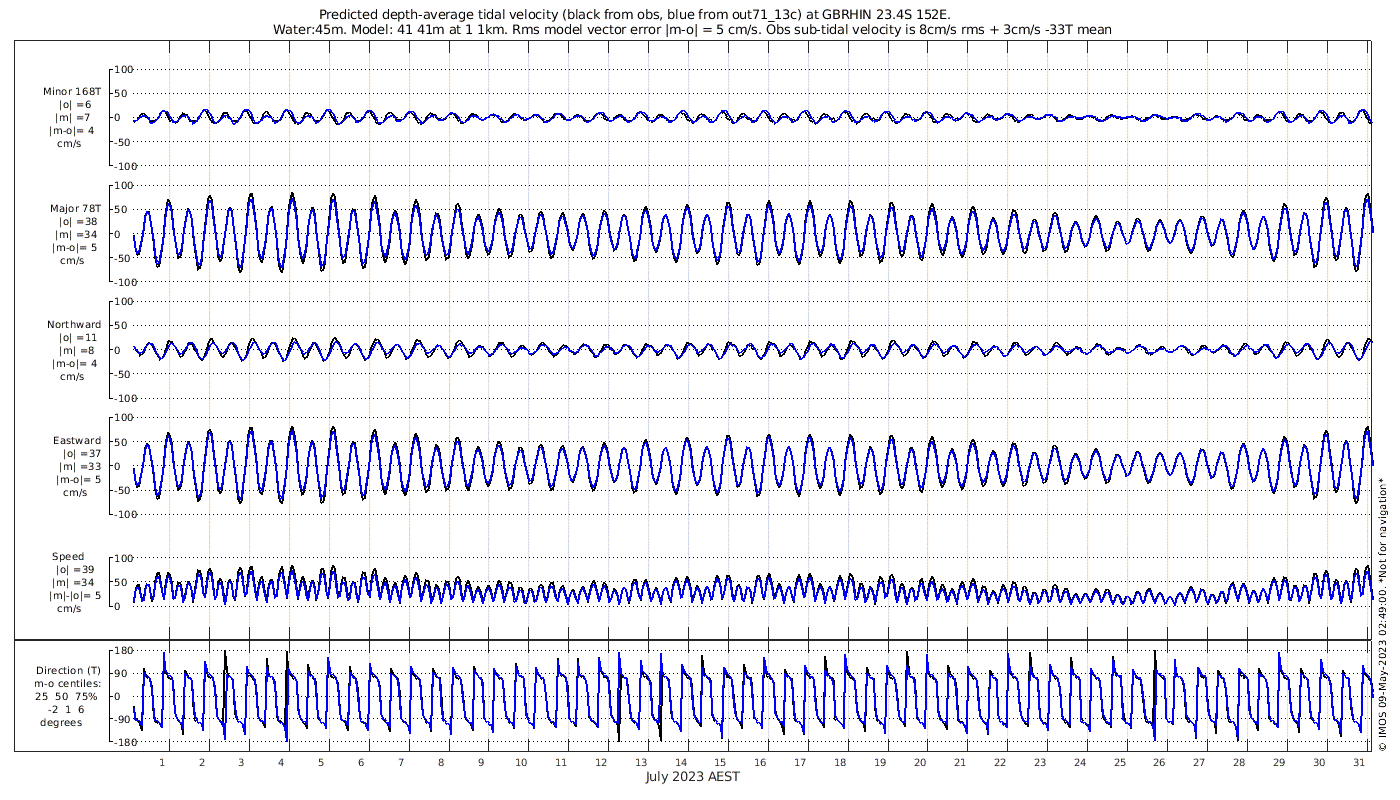Select the 'Minor 168T' panel label
1400x800 pixels.
[71, 92]
